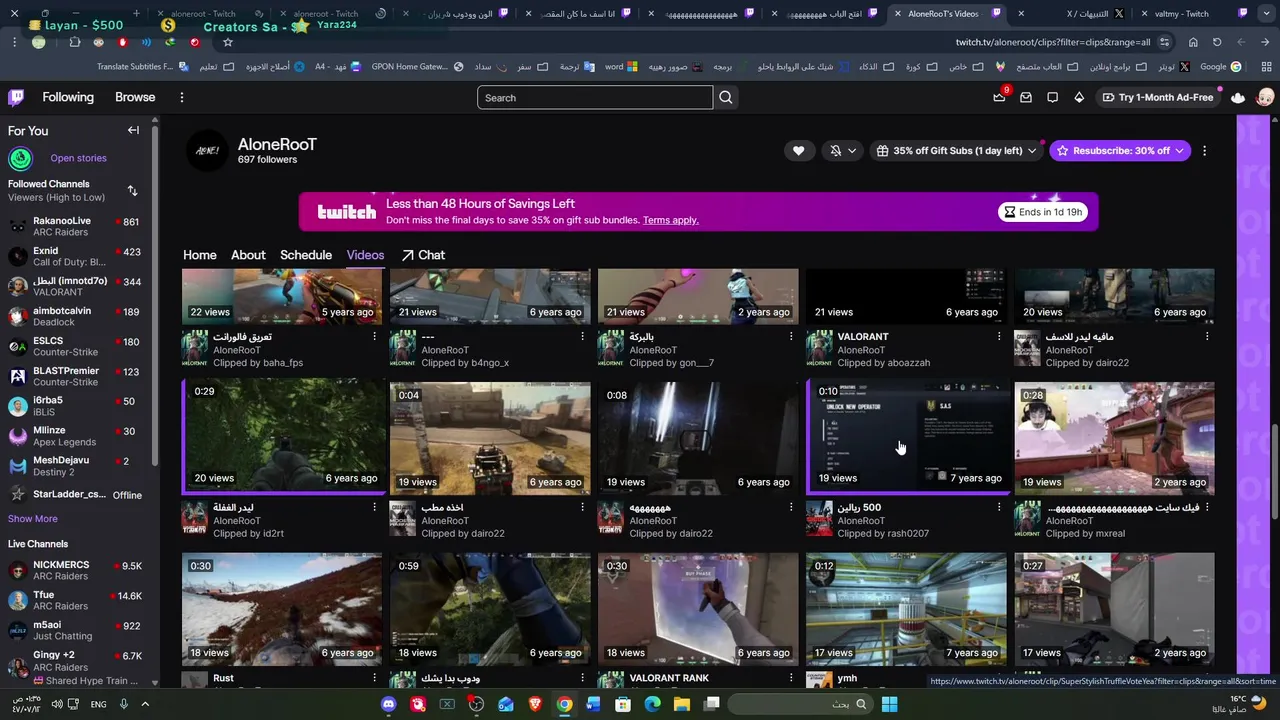This screenshot has height=720, width=1280.
Task: Open Microsoft Store from the taskbar
Action: (x=623, y=704)
